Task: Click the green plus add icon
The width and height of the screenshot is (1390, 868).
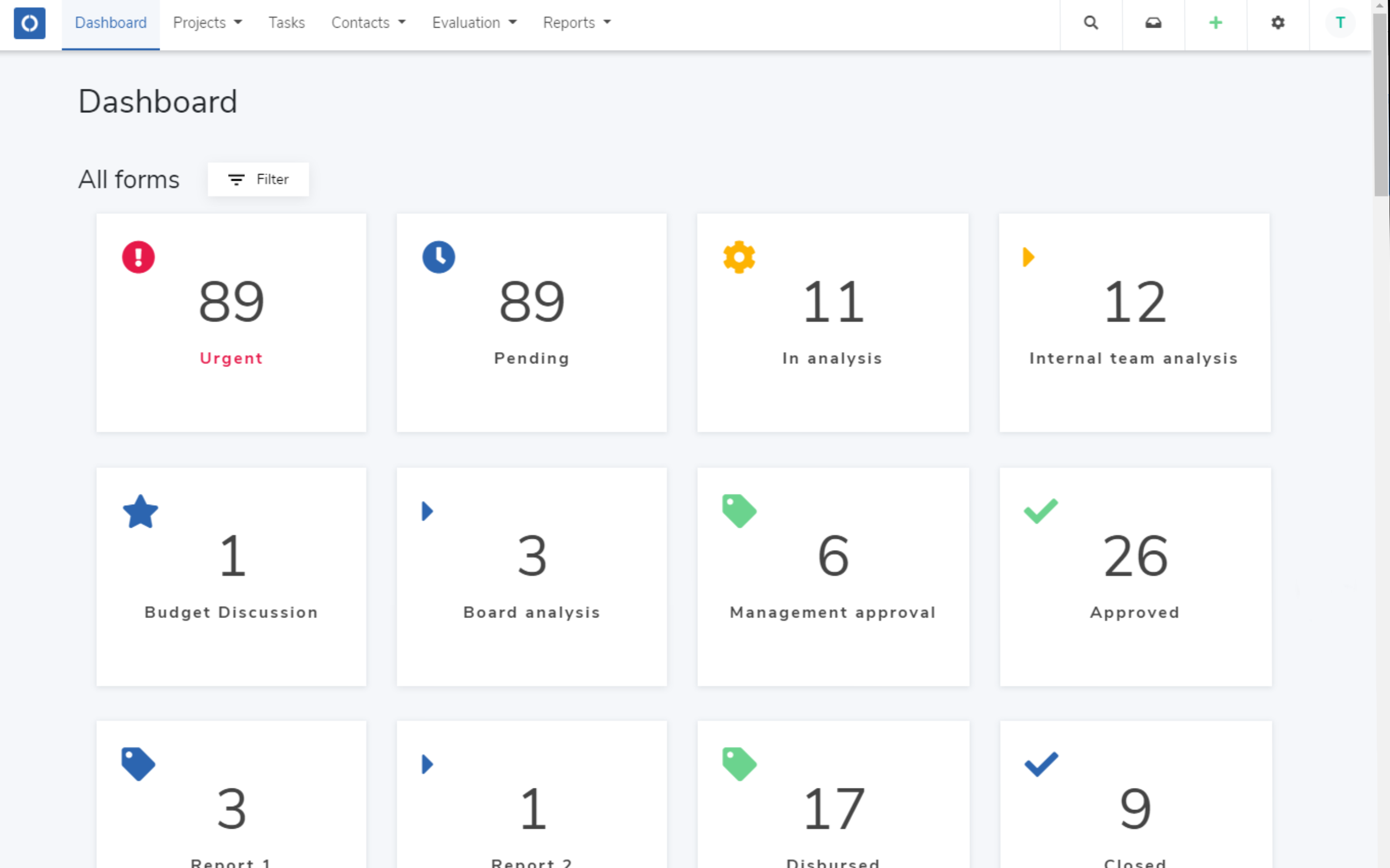Action: point(1215,23)
